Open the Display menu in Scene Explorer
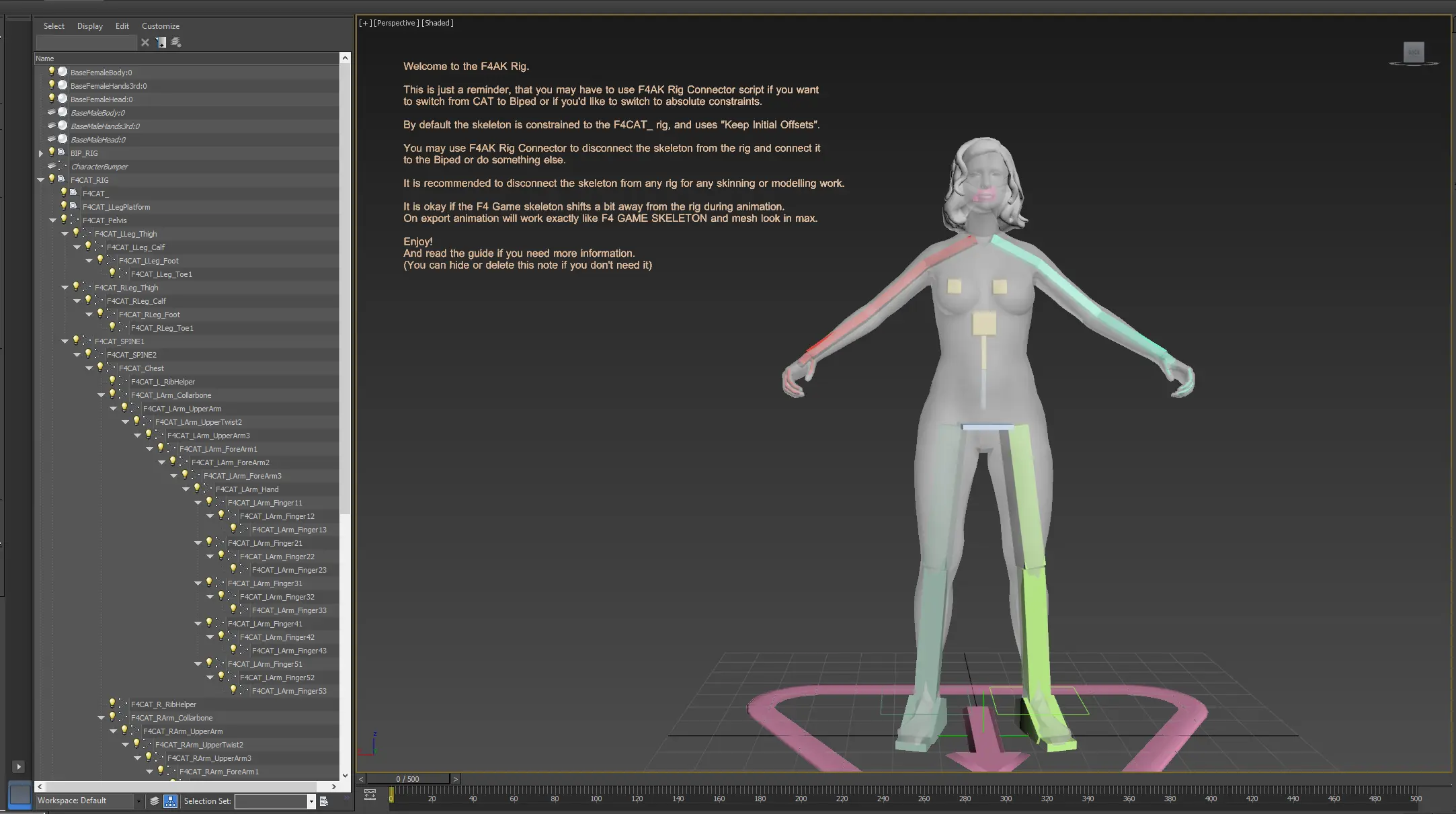The image size is (1456, 814). (90, 26)
